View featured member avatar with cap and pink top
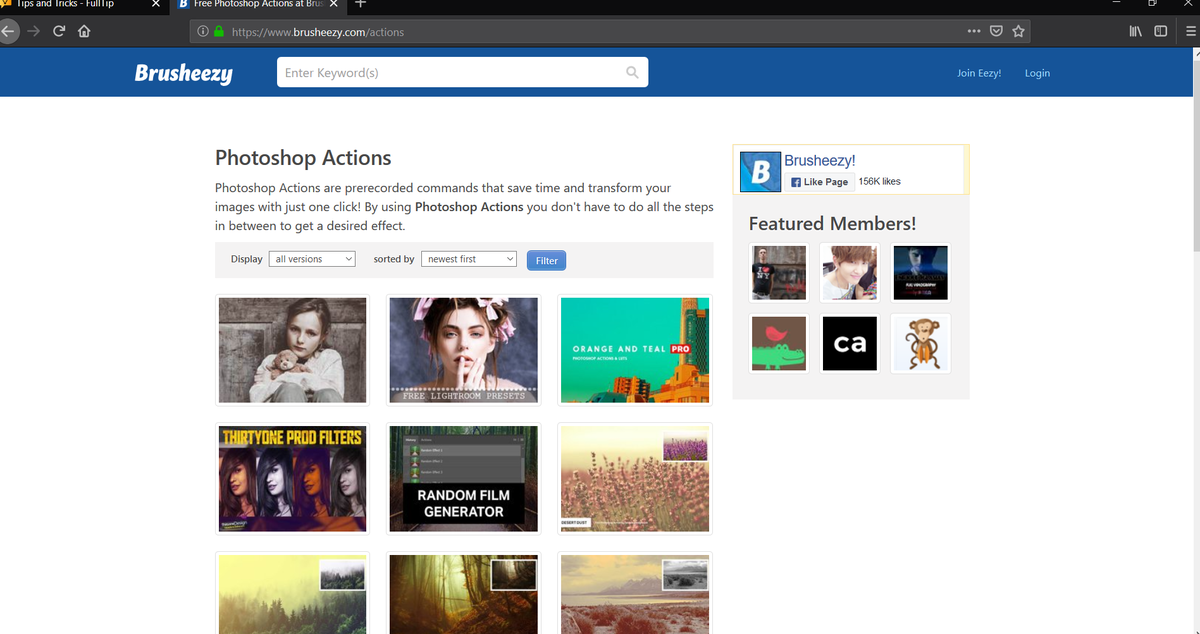 tap(850, 273)
